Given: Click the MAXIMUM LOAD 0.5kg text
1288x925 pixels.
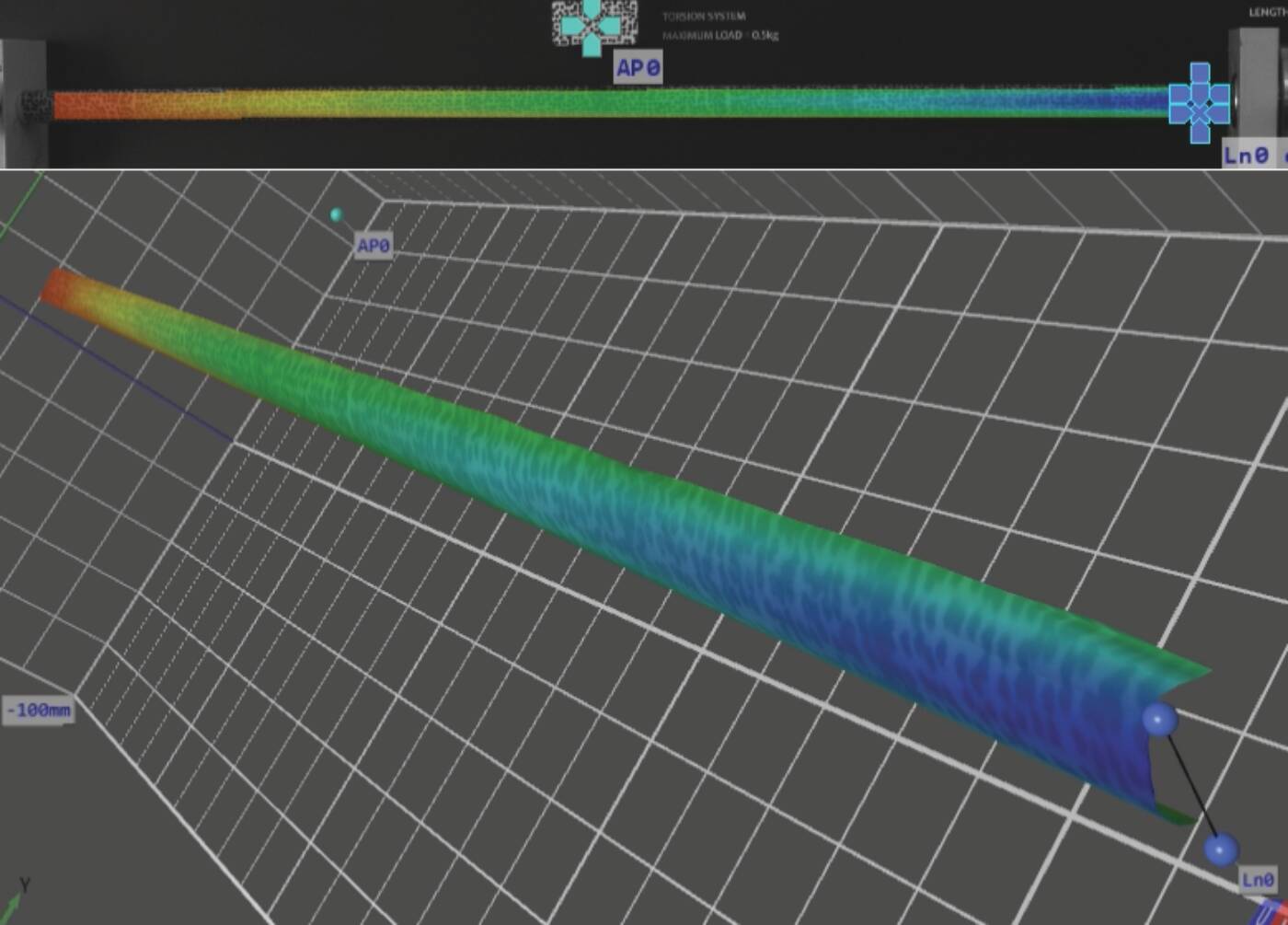Looking at the screenshot, I should pos(719,36).
